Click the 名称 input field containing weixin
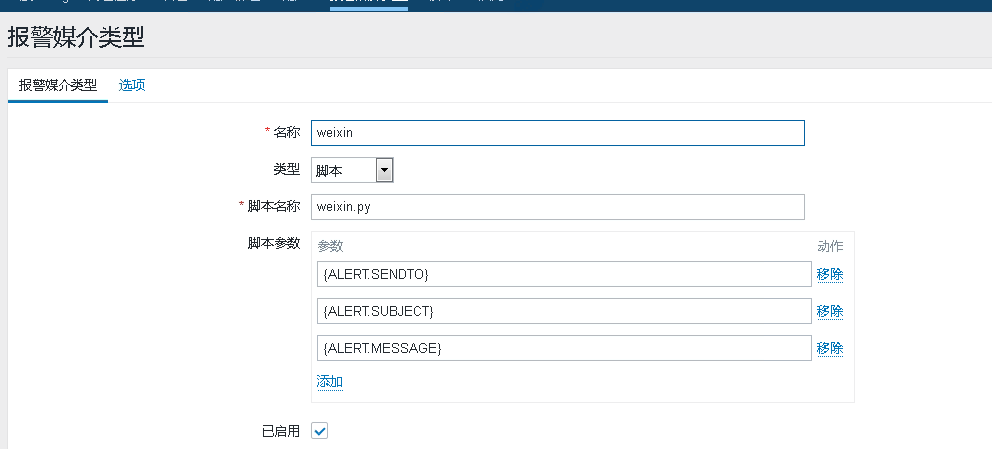992x449 pixels. click(x=557, y=133)
